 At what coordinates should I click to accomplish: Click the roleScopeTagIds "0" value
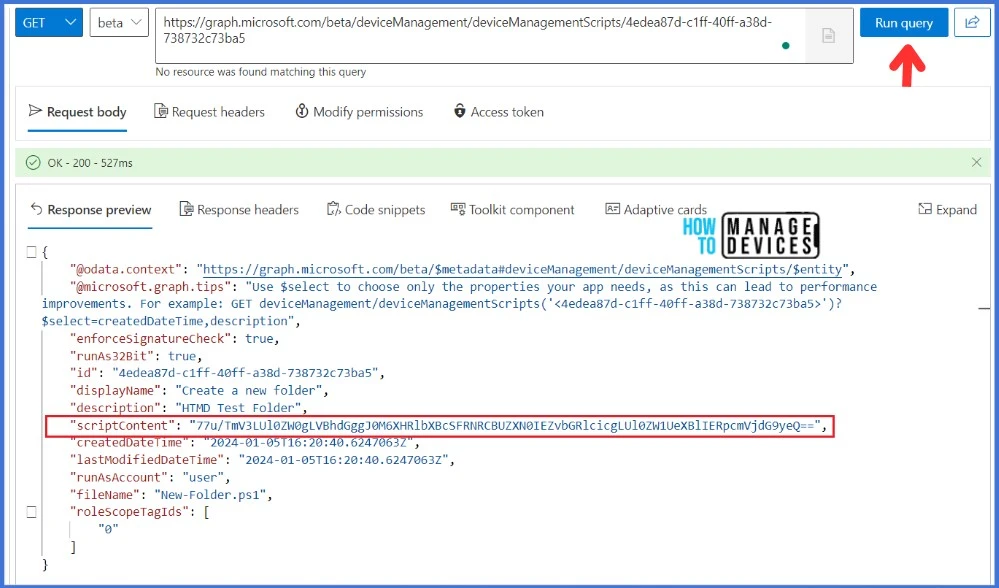108,529
